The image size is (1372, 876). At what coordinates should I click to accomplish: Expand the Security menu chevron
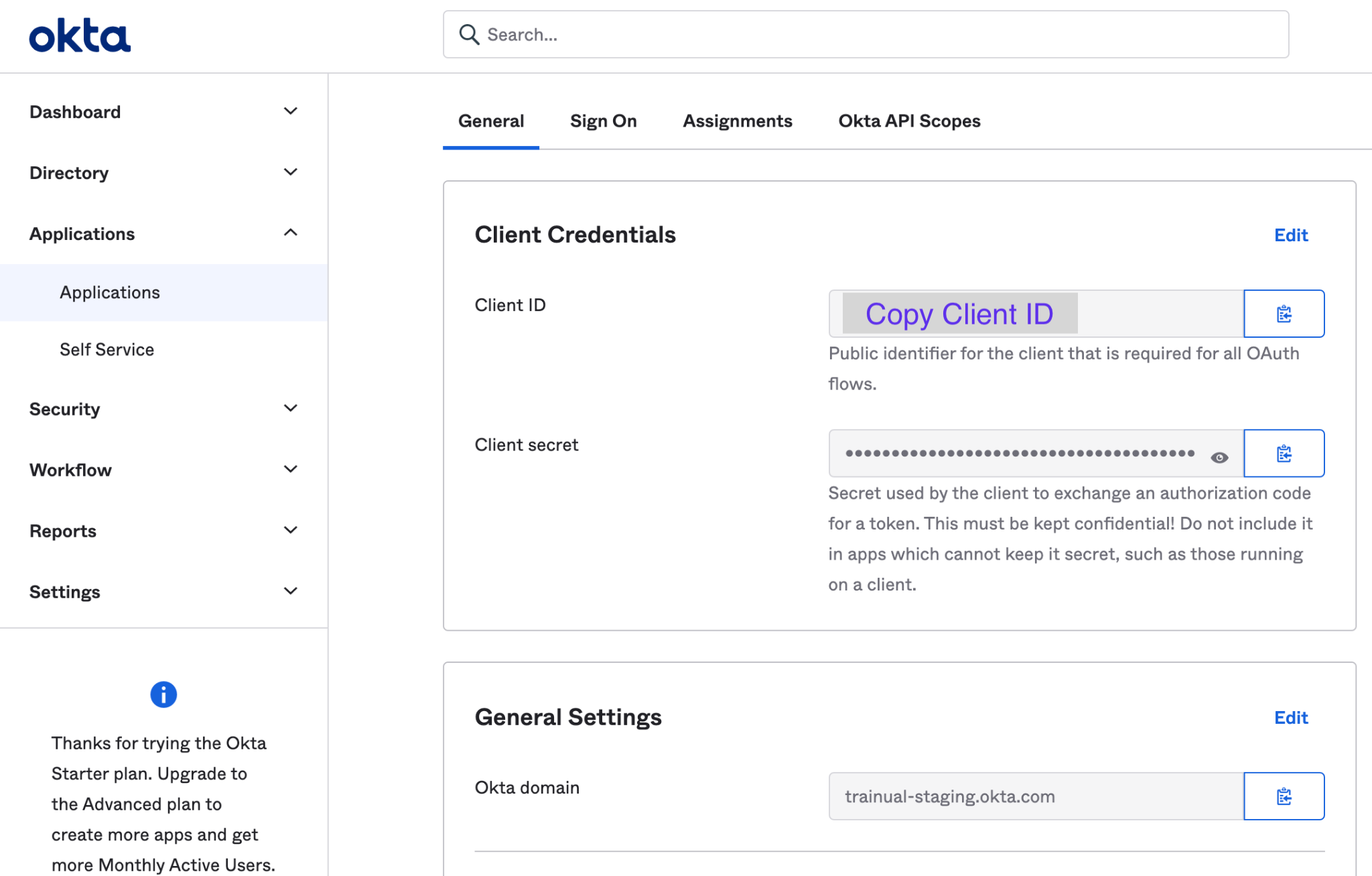coord(291,408)
